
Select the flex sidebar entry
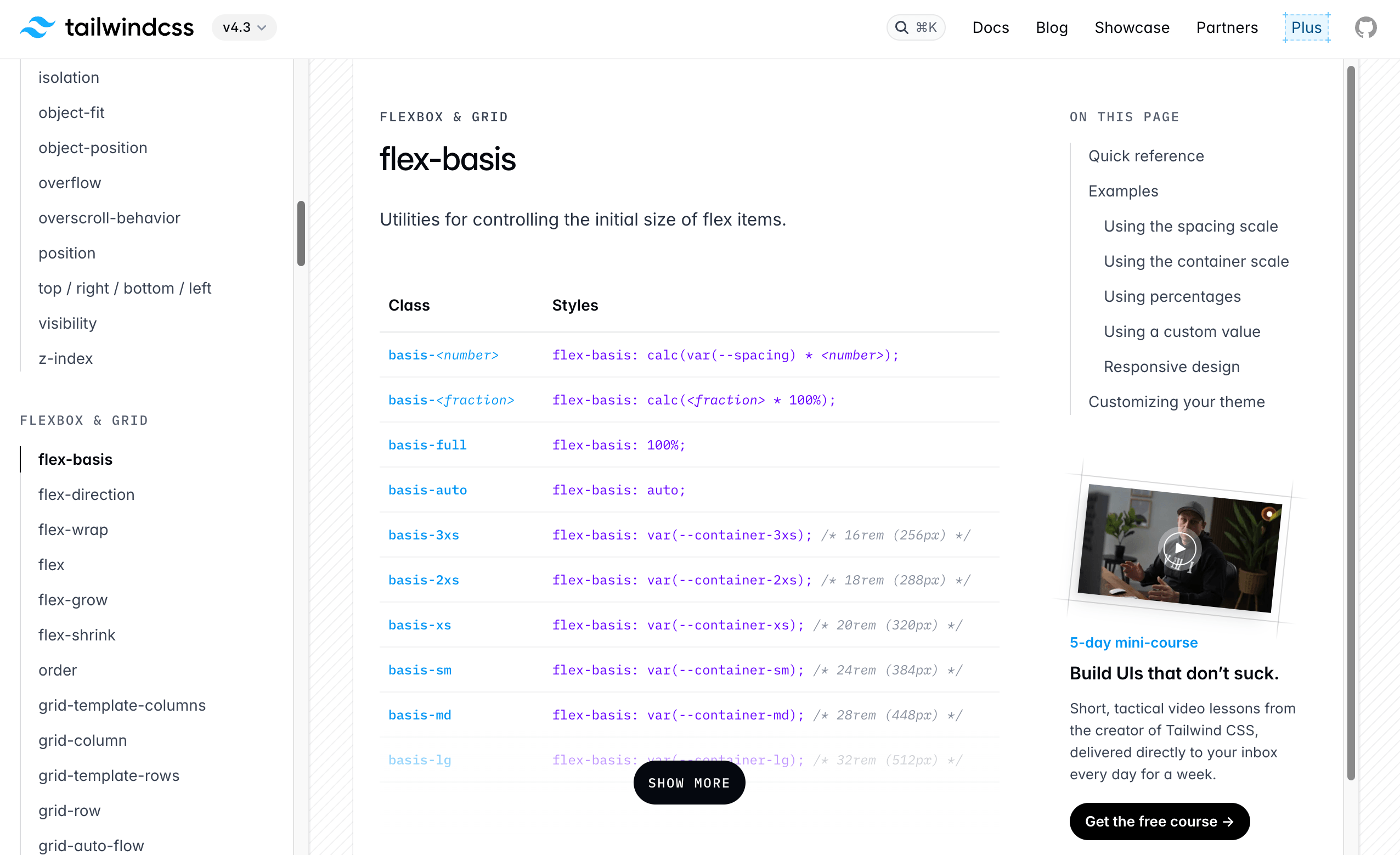[51, 565]
